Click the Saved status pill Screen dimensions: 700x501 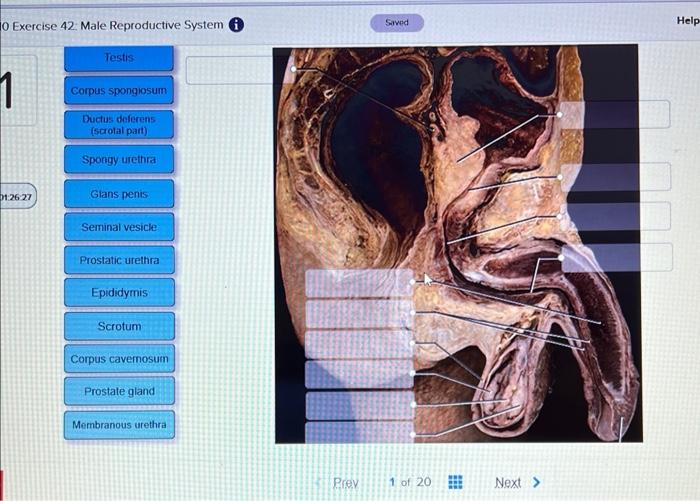(397, 22)
